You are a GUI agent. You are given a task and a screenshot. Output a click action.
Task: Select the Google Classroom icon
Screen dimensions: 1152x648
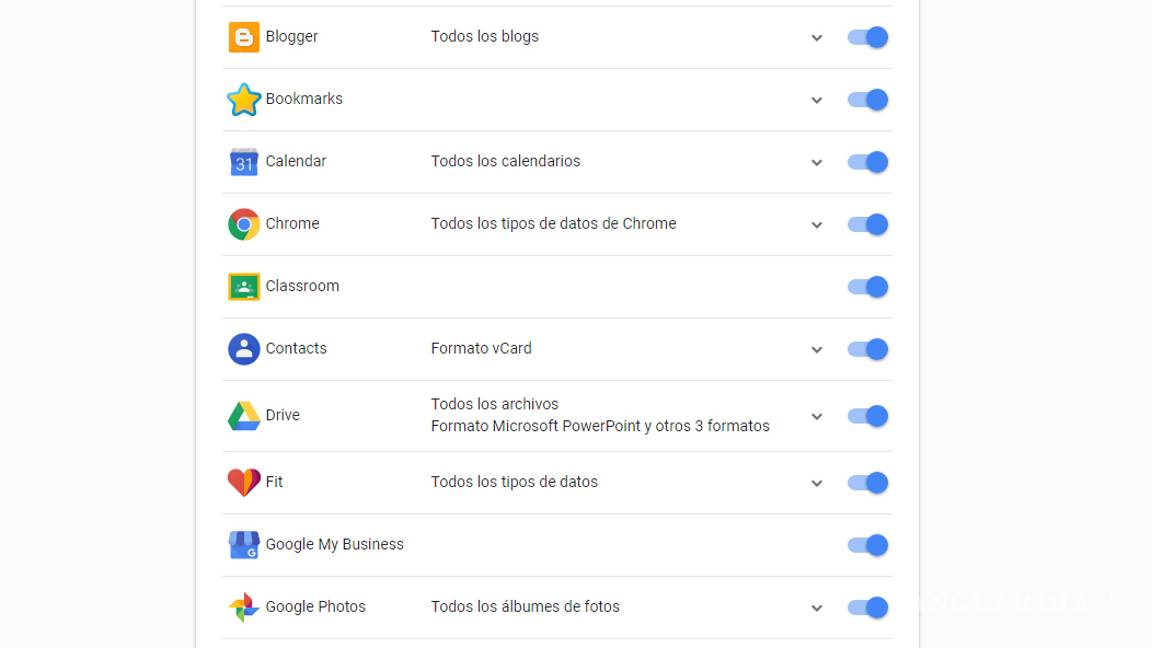(243, 286)
